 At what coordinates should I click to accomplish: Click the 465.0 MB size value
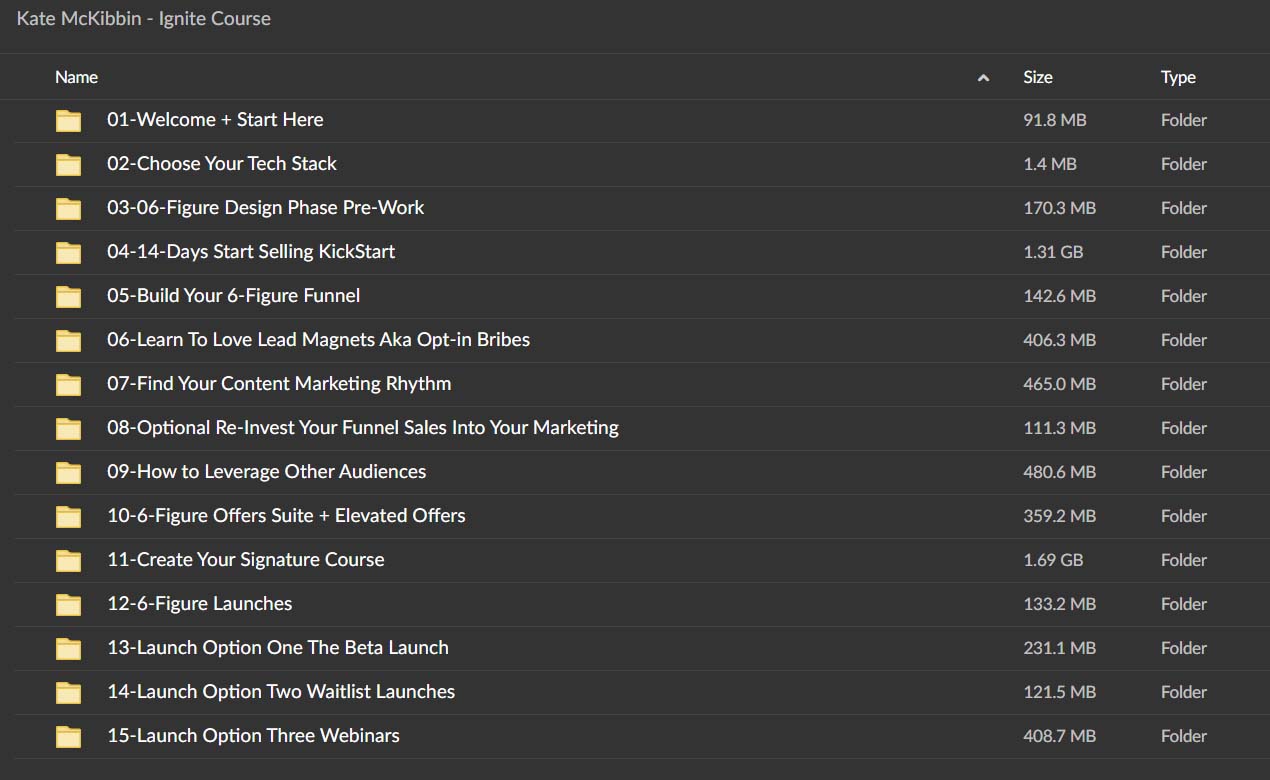coord(1059,384)
